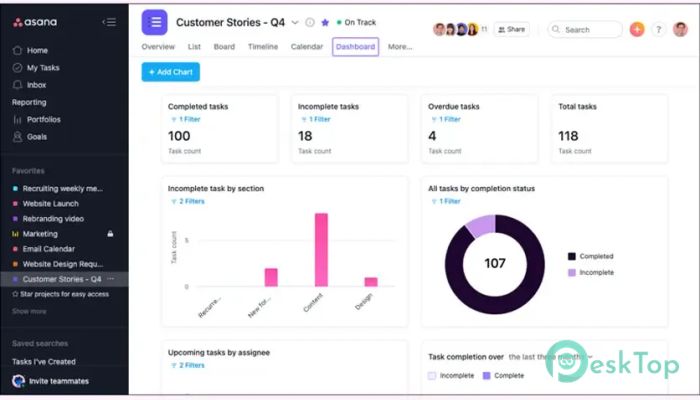Click the donut chart showing 107

pos(495,264)
